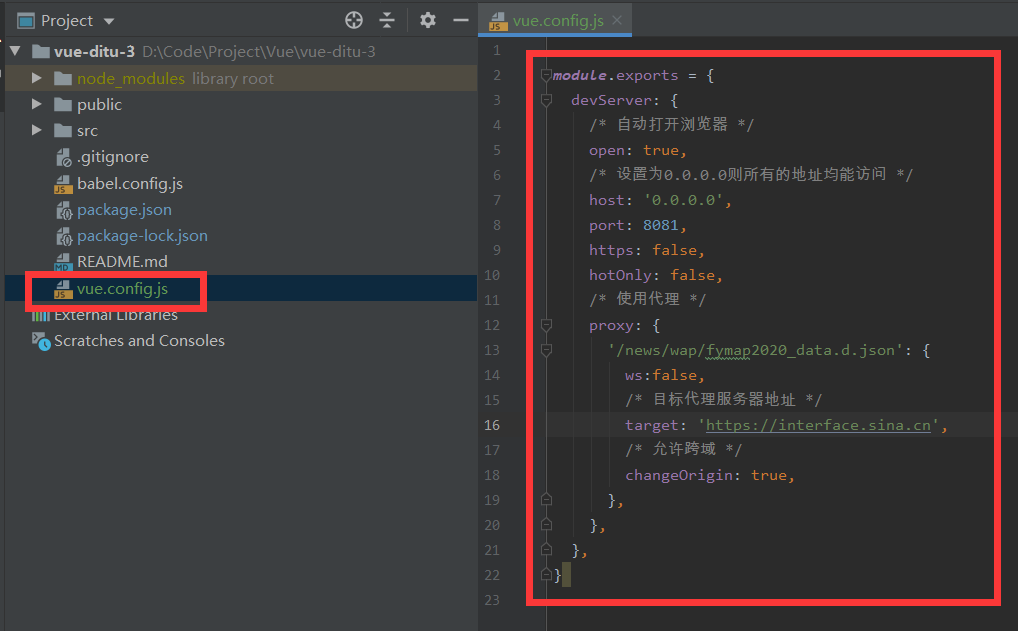Click the package.json file icon
This screenshot has height=631, width=1018.
coord(64,210)
